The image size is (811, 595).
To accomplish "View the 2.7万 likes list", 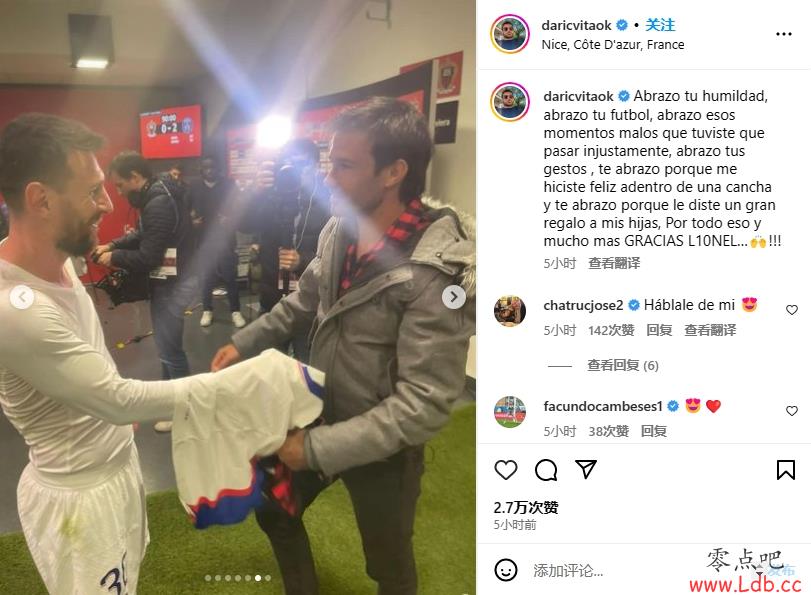I will [525, 508].
